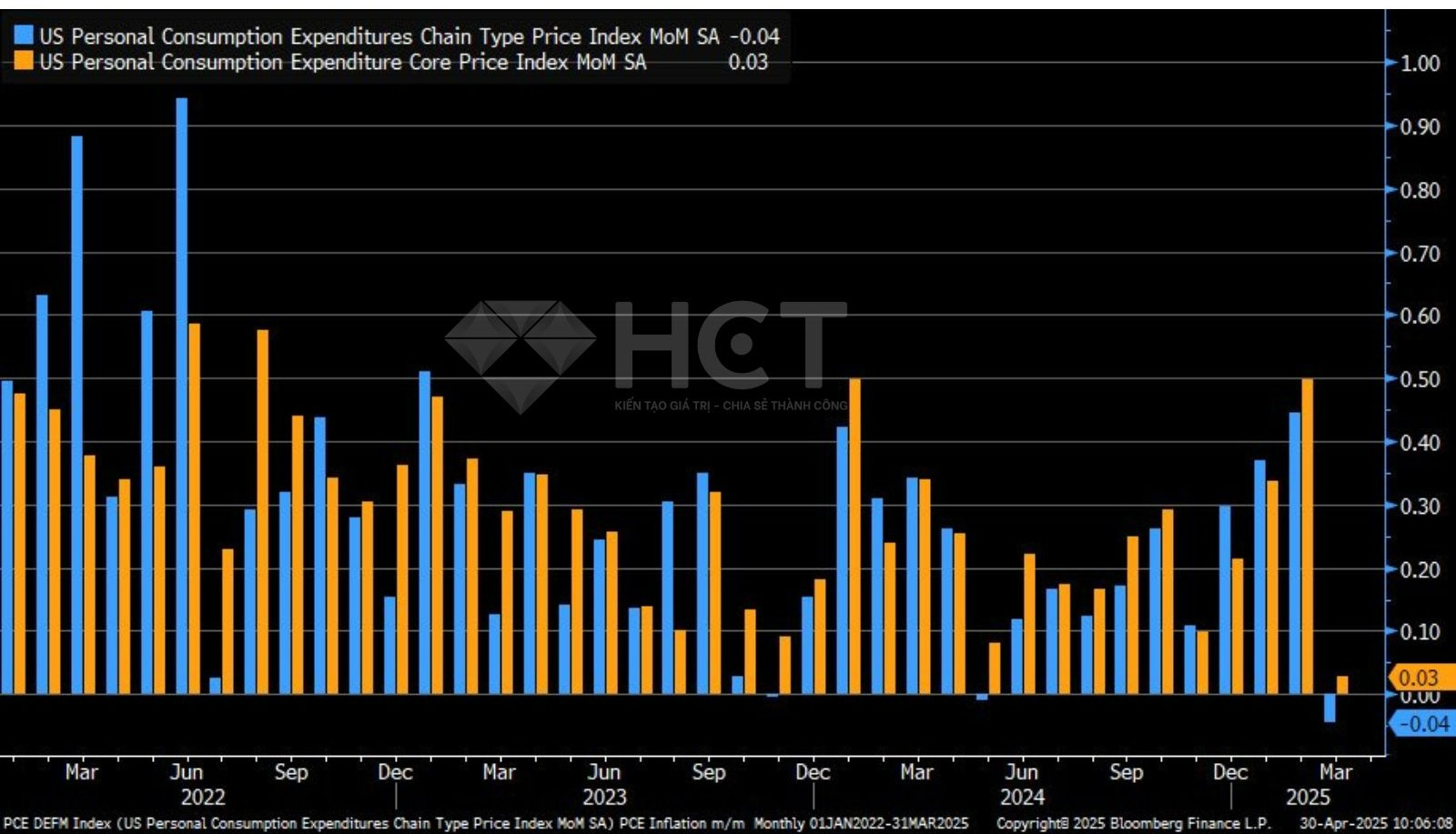This screenshot has width=1456, height=834.
Task: Click 'Copyright 2025 Bloomberg Finance L.P.' footer text
Action: coord(1134,823)
